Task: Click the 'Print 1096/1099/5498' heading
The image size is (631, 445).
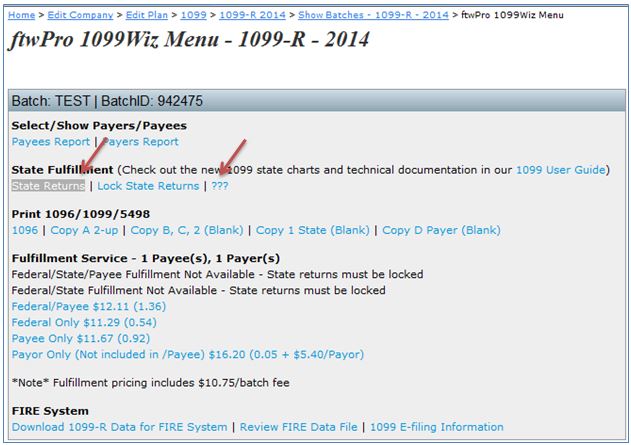Action: [80, 214]
